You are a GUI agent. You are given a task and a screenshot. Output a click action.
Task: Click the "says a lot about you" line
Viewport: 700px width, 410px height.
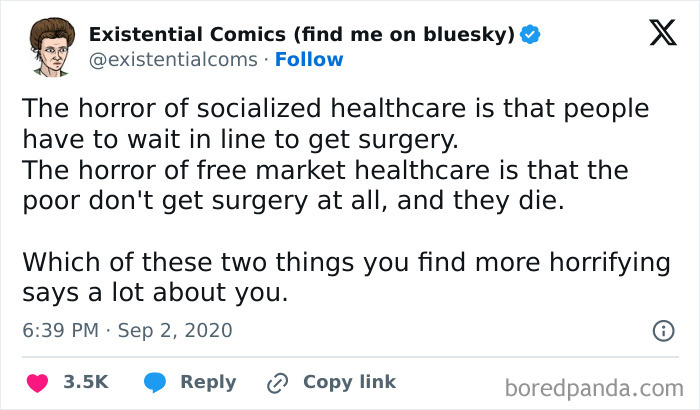point(154,294)
